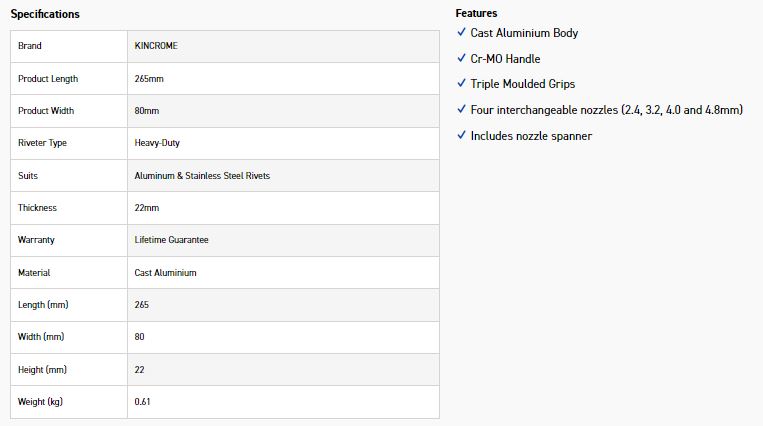This screenshot has width=763, height=426.
Task: Click the checkmark beside Includes nozzle spanner
Action: [x=461, y=135]
